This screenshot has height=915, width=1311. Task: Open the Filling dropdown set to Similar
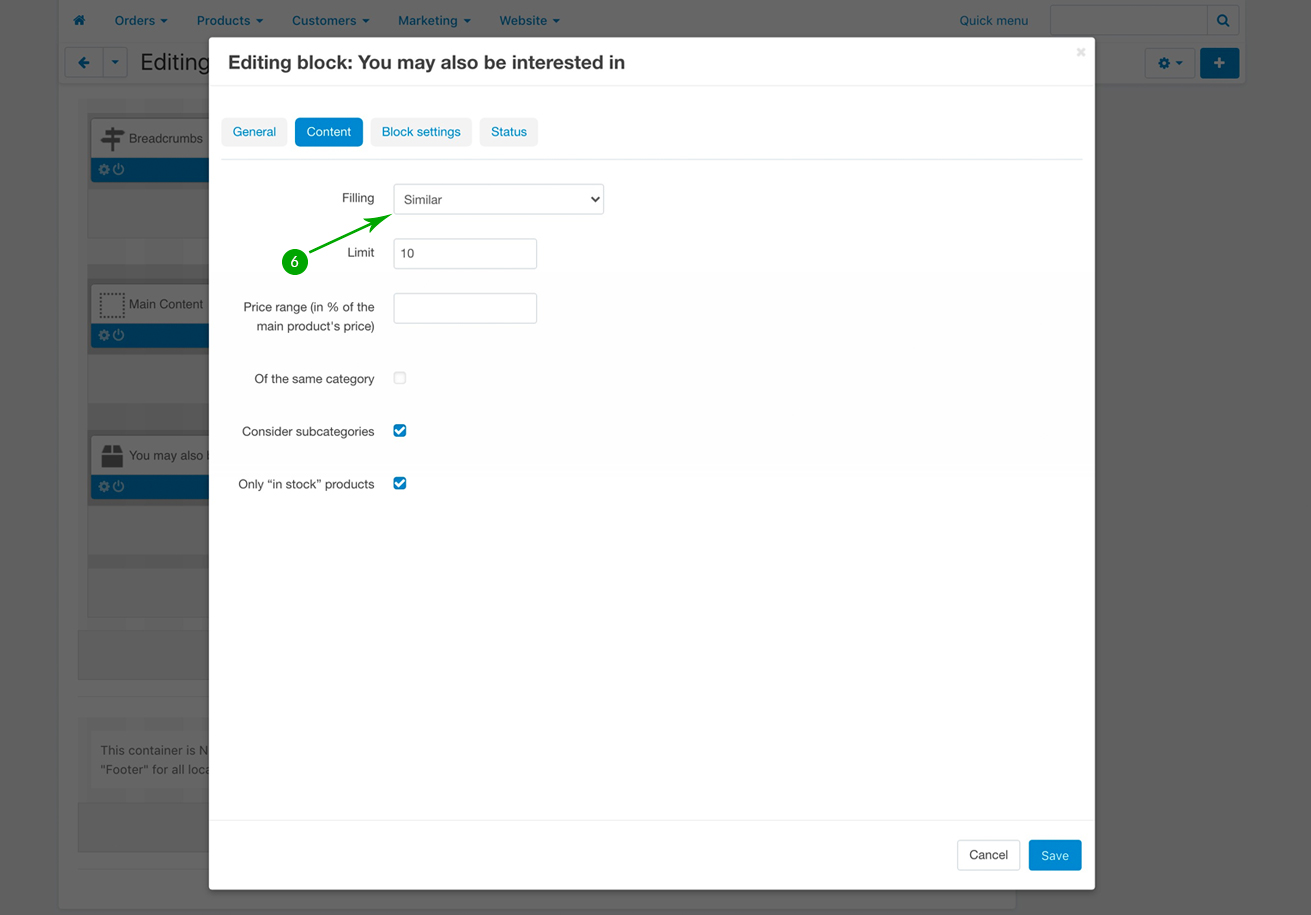pyautogui.click(x=498, y=199)
